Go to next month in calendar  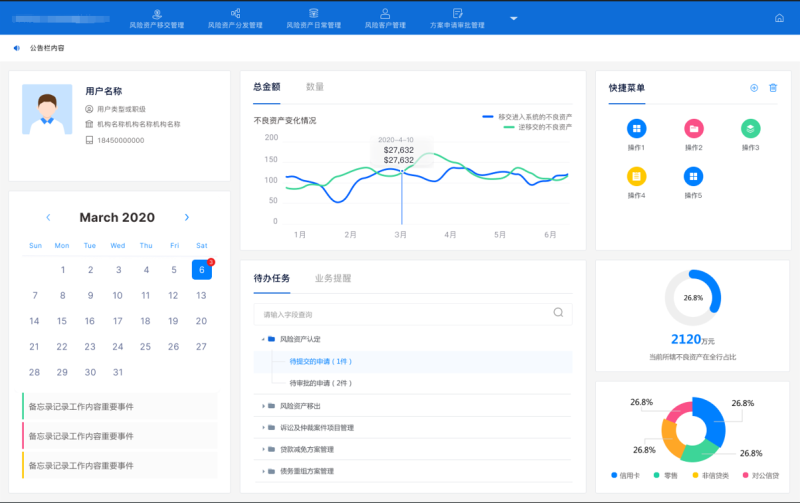point(187,217)
